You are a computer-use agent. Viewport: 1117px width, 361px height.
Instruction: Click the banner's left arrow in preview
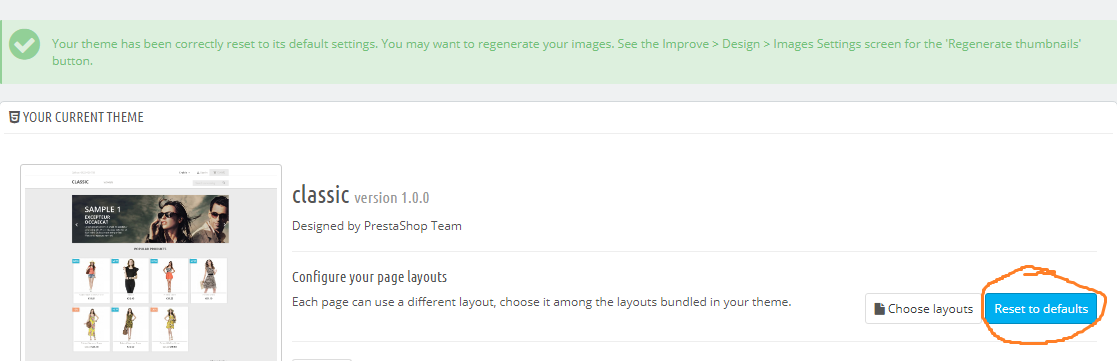(76, 223)
